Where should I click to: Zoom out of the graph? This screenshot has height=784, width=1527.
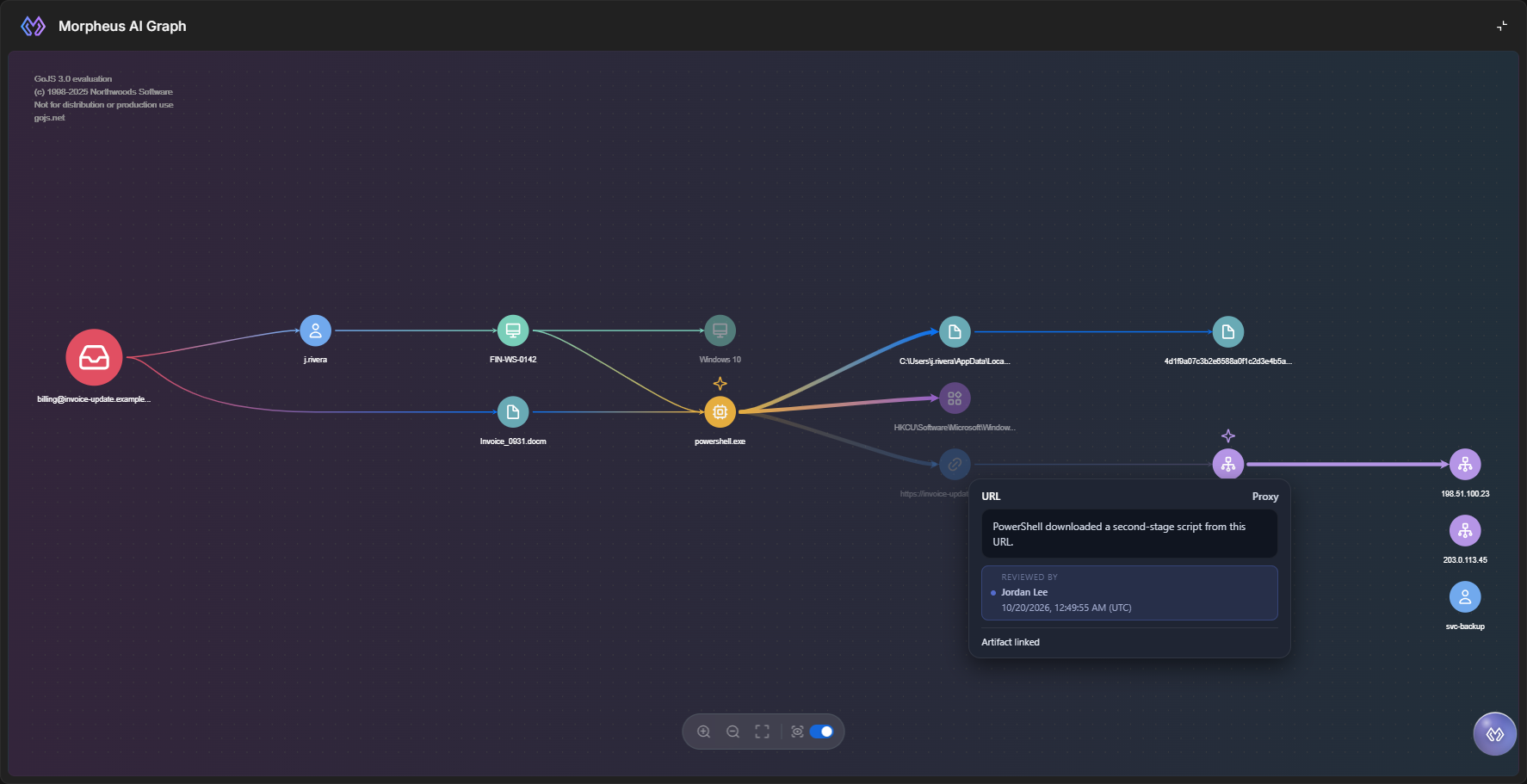(733, 732)
